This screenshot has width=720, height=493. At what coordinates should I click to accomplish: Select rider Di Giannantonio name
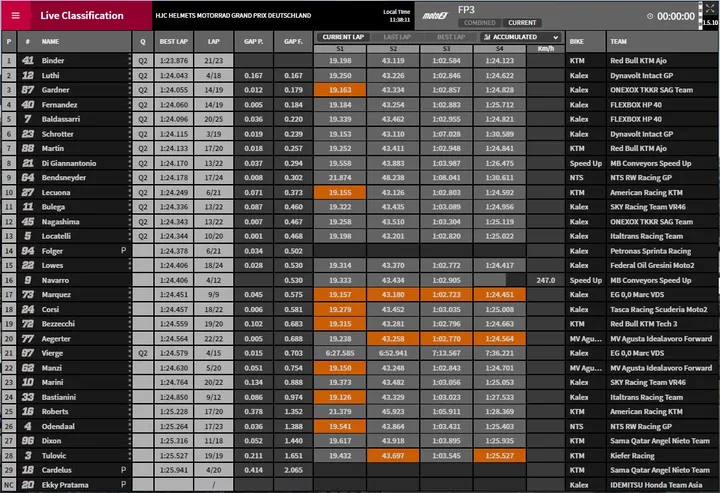point(69,163)
